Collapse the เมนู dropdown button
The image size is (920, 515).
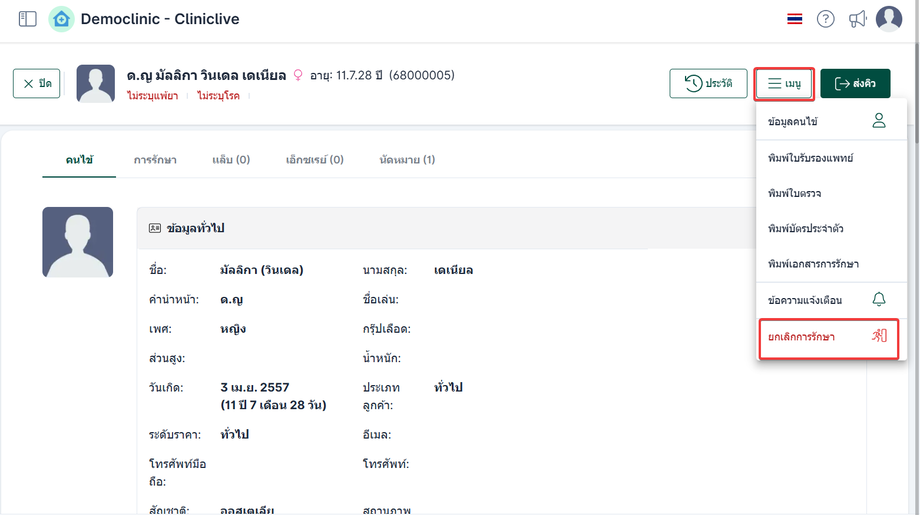coord(784,84)
